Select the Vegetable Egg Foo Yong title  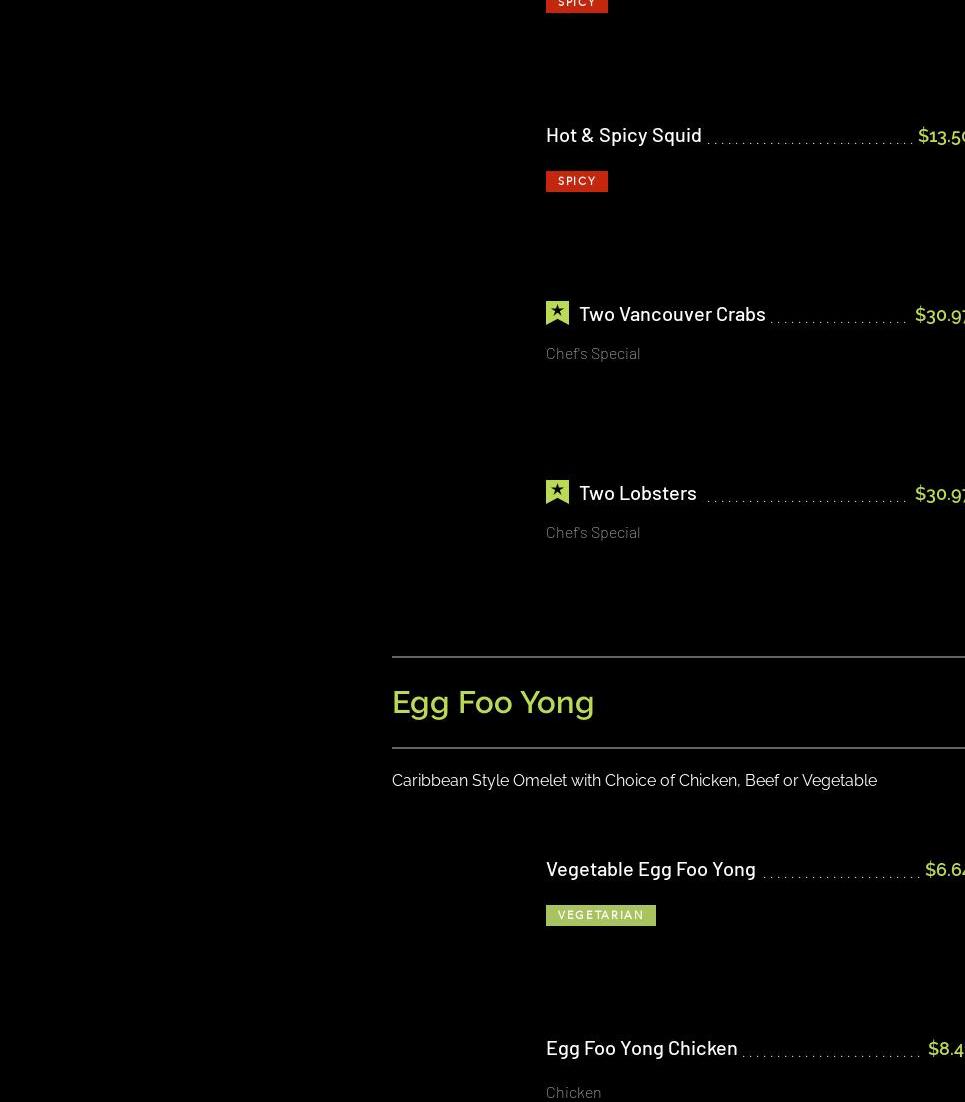(650, 869)
